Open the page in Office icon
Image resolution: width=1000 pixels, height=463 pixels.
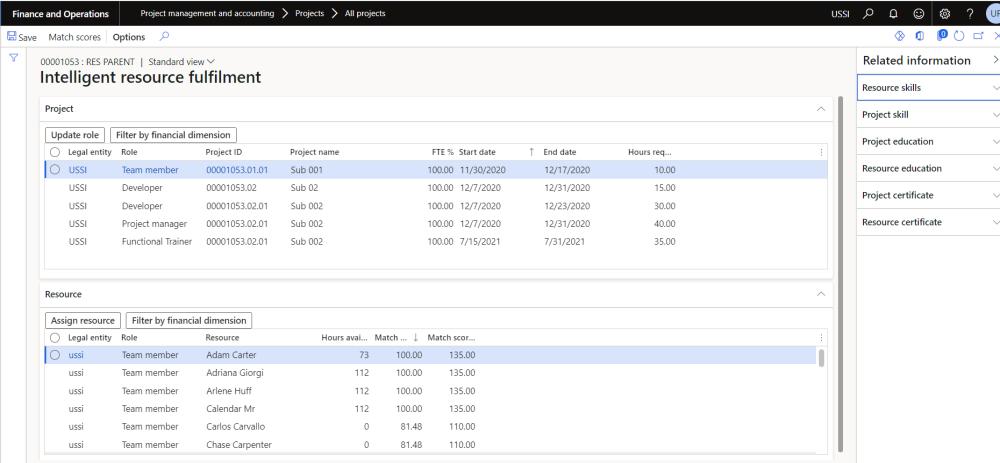(x=920, y=36)
